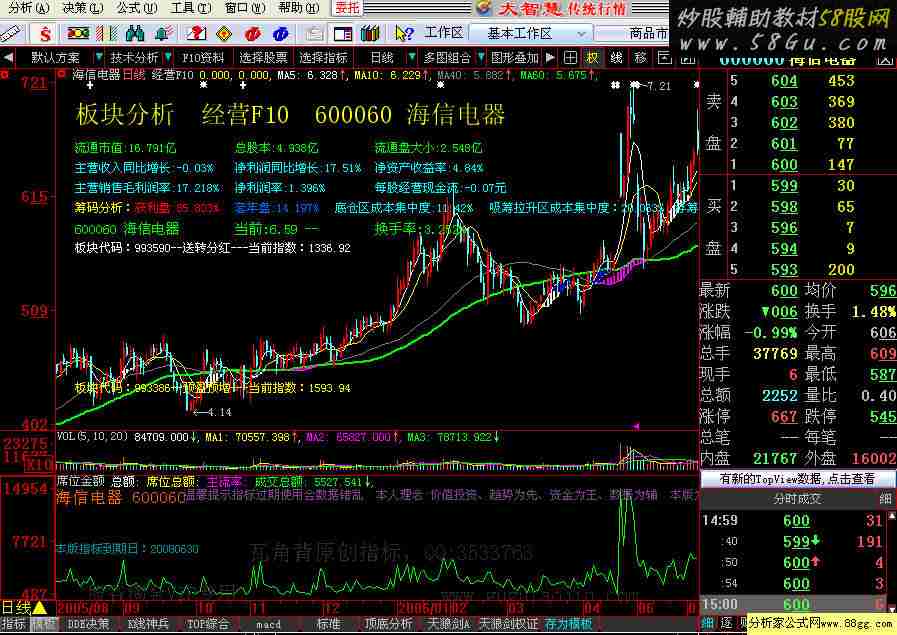Expand dropdown arrow before F10资料
Viewport: 897px width, 635px height.
[168, 57]
